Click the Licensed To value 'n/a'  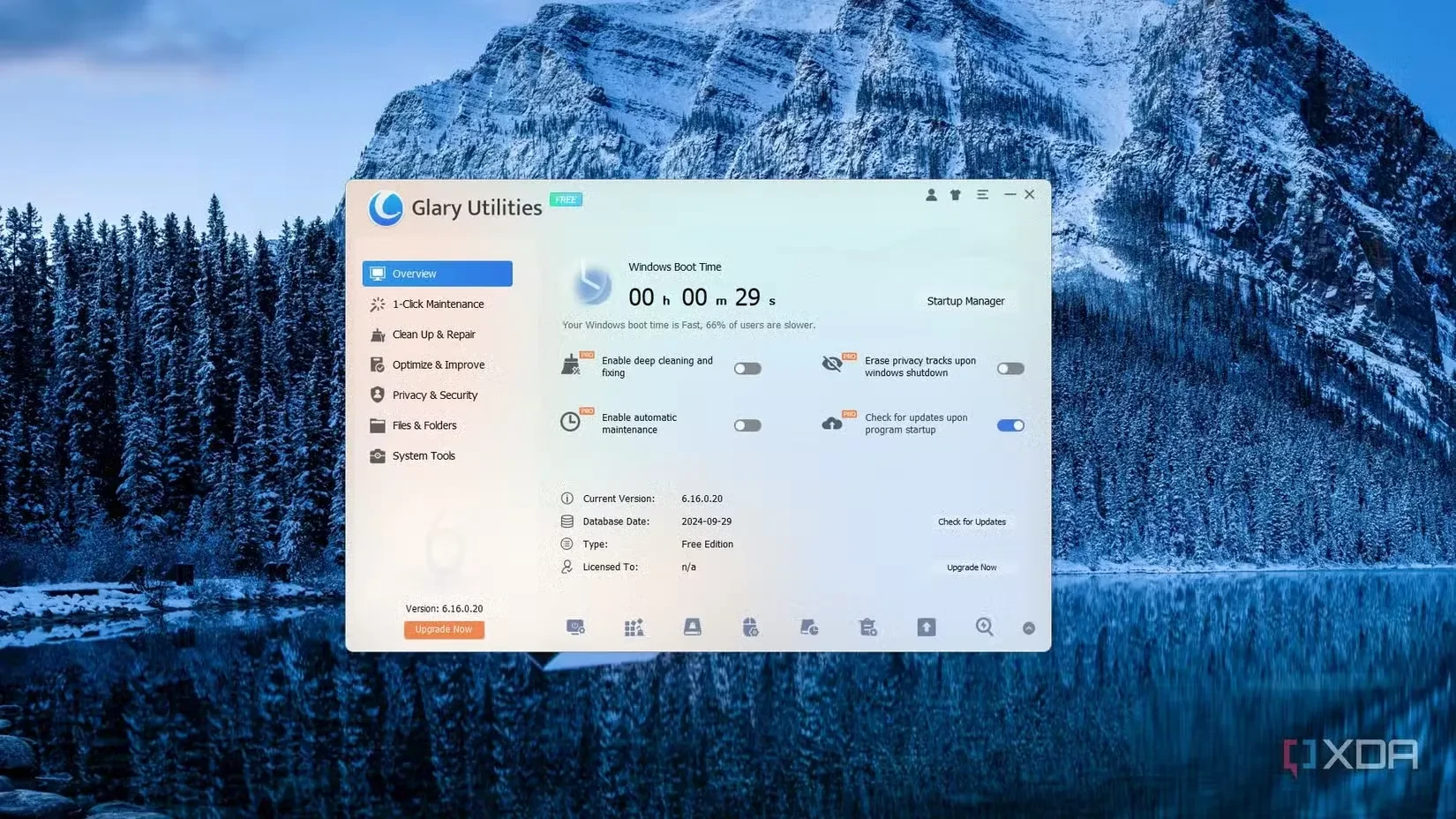(688, 567)
